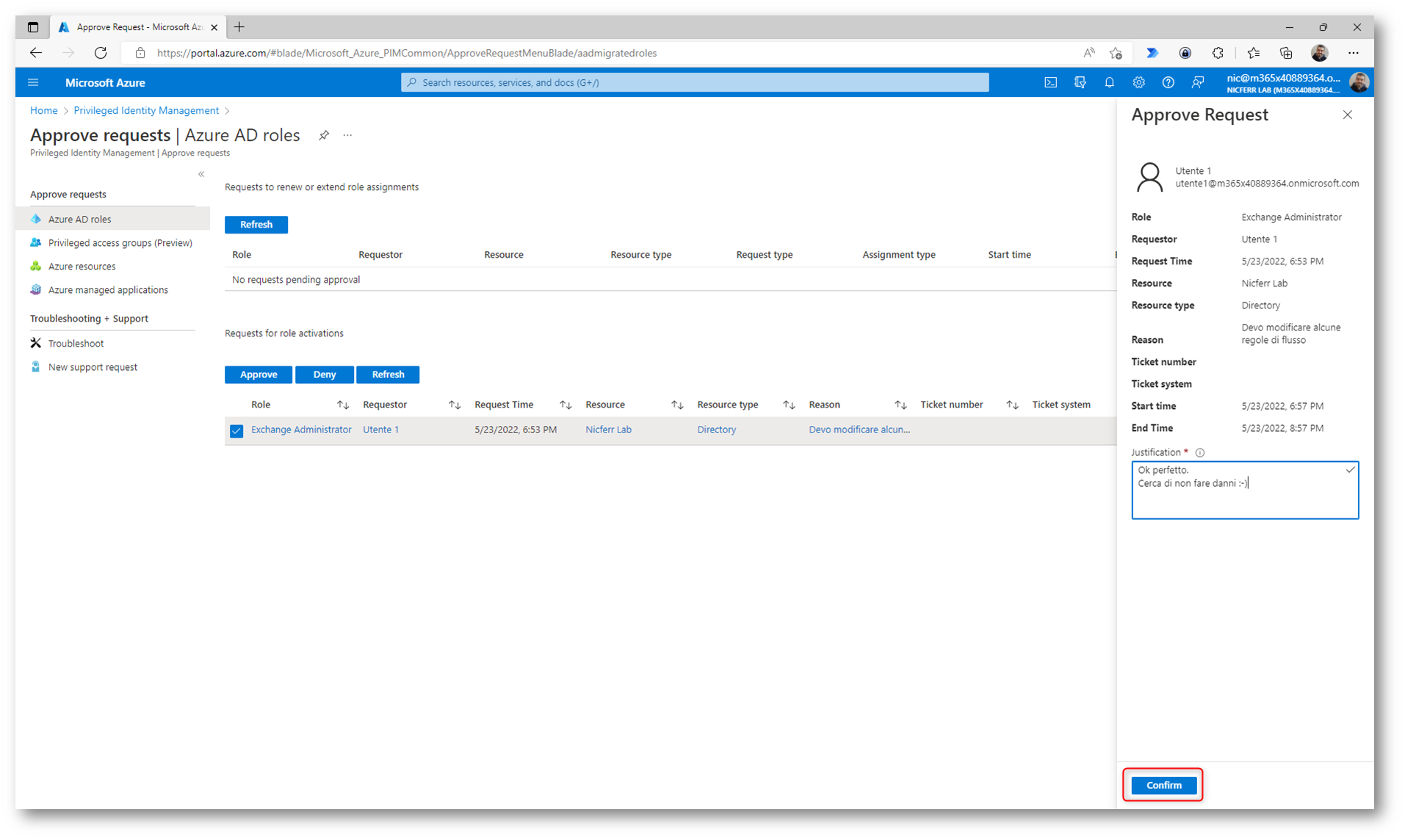Close the Approve Request panel
1405x840 pixels.
point(1347,115)
